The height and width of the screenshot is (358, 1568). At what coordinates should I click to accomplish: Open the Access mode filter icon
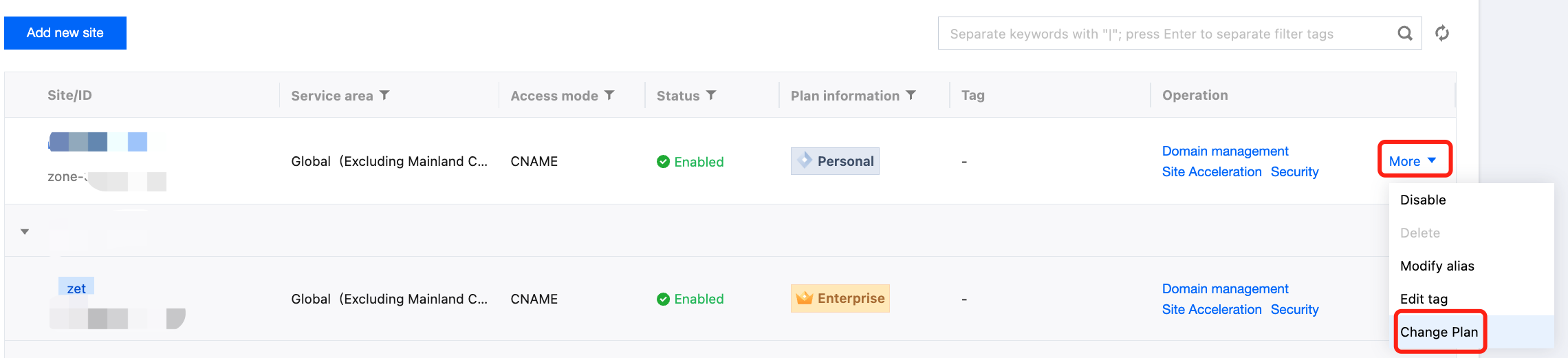pyautogui.click(x=609, y=95)
